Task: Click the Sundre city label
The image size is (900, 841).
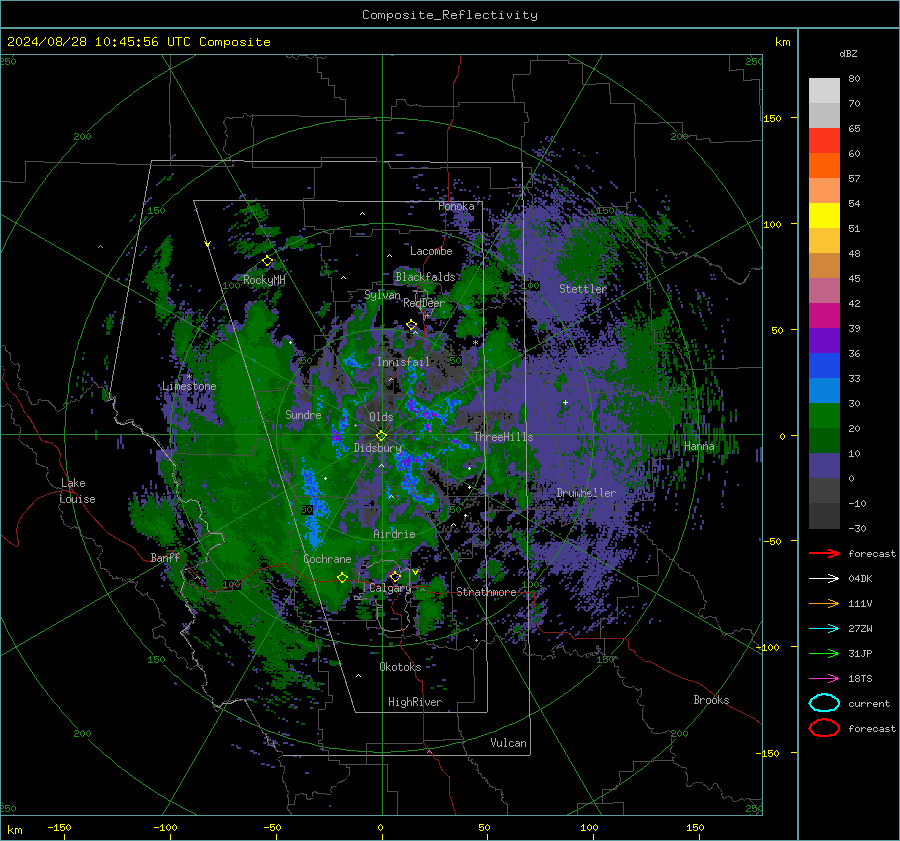Action: point(303,414)
